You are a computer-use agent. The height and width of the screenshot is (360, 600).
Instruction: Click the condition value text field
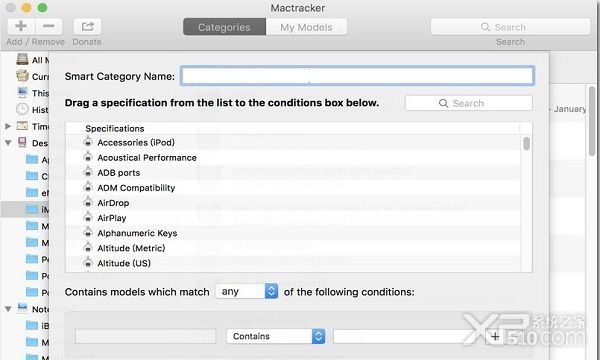[408, 336]
